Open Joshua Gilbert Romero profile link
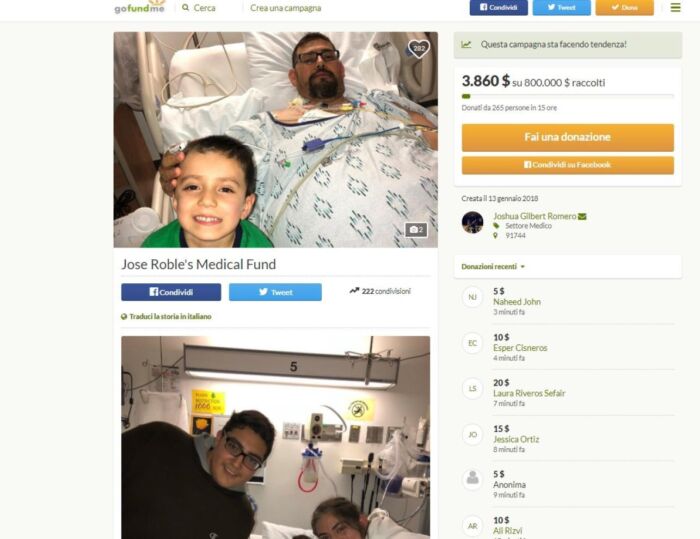Screen dimensions: 700x539 click(534, 216)
